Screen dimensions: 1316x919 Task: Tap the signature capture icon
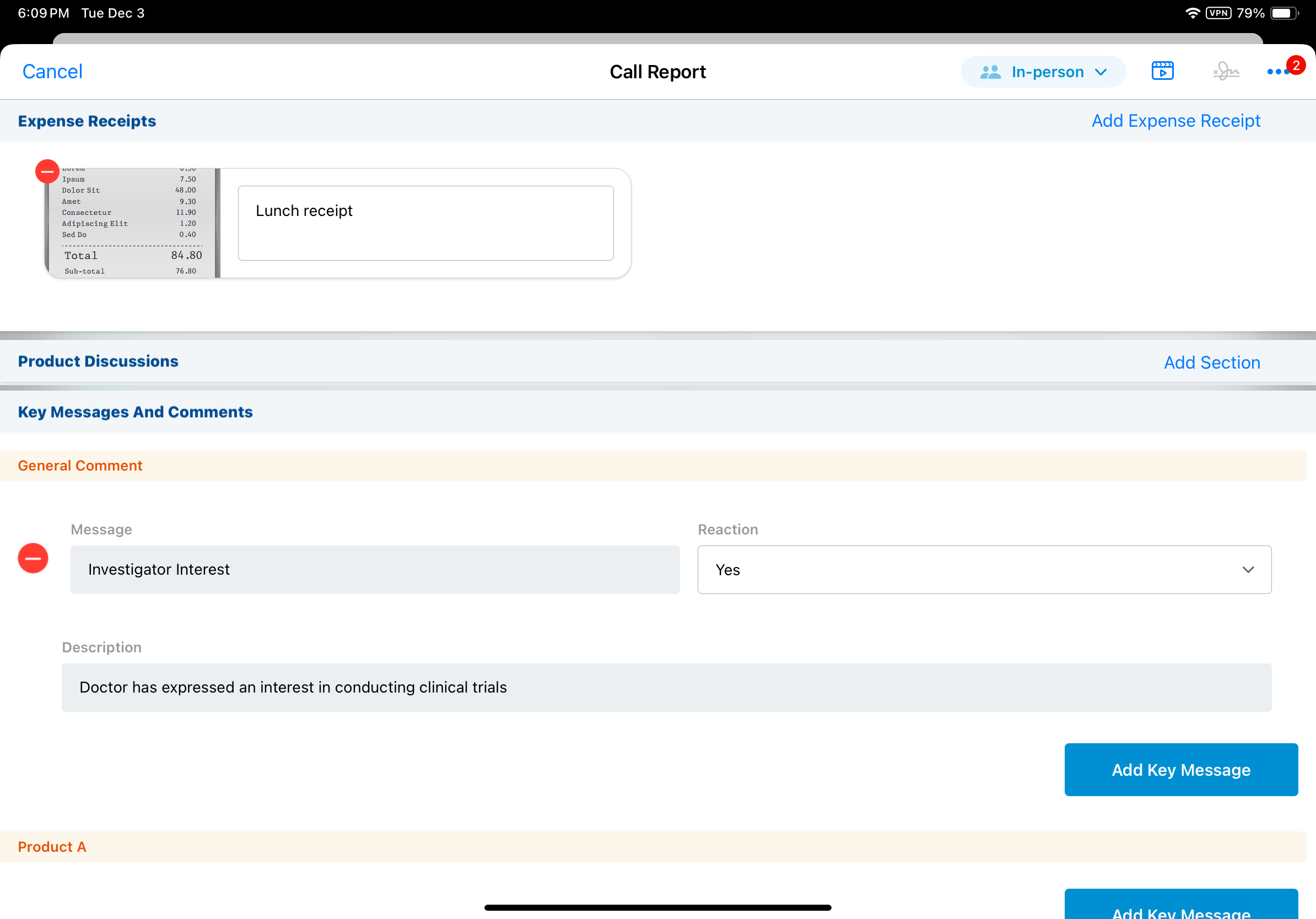click(1226, 71)
